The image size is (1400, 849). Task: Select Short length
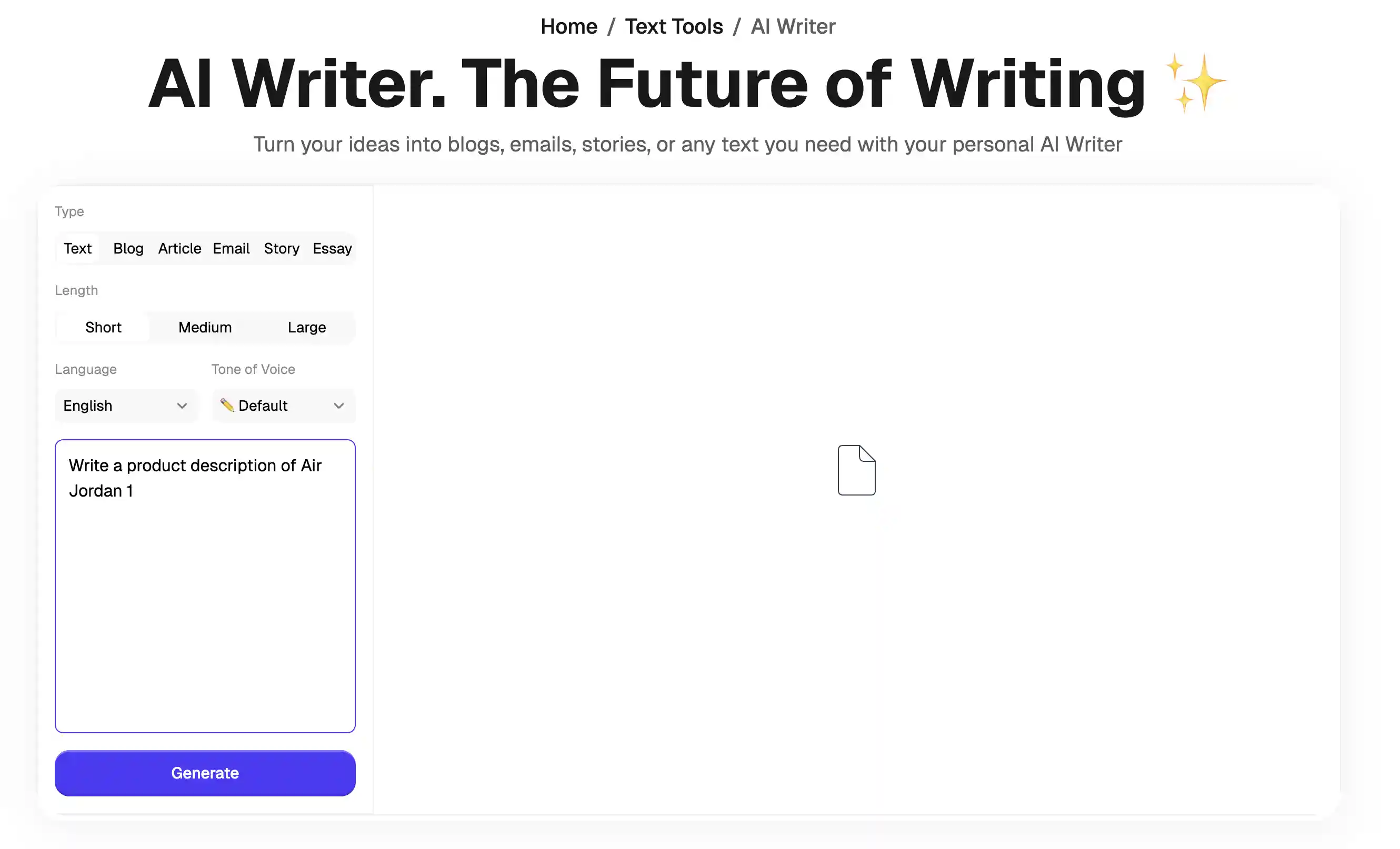pyautogui.click(x=103, y=327)
